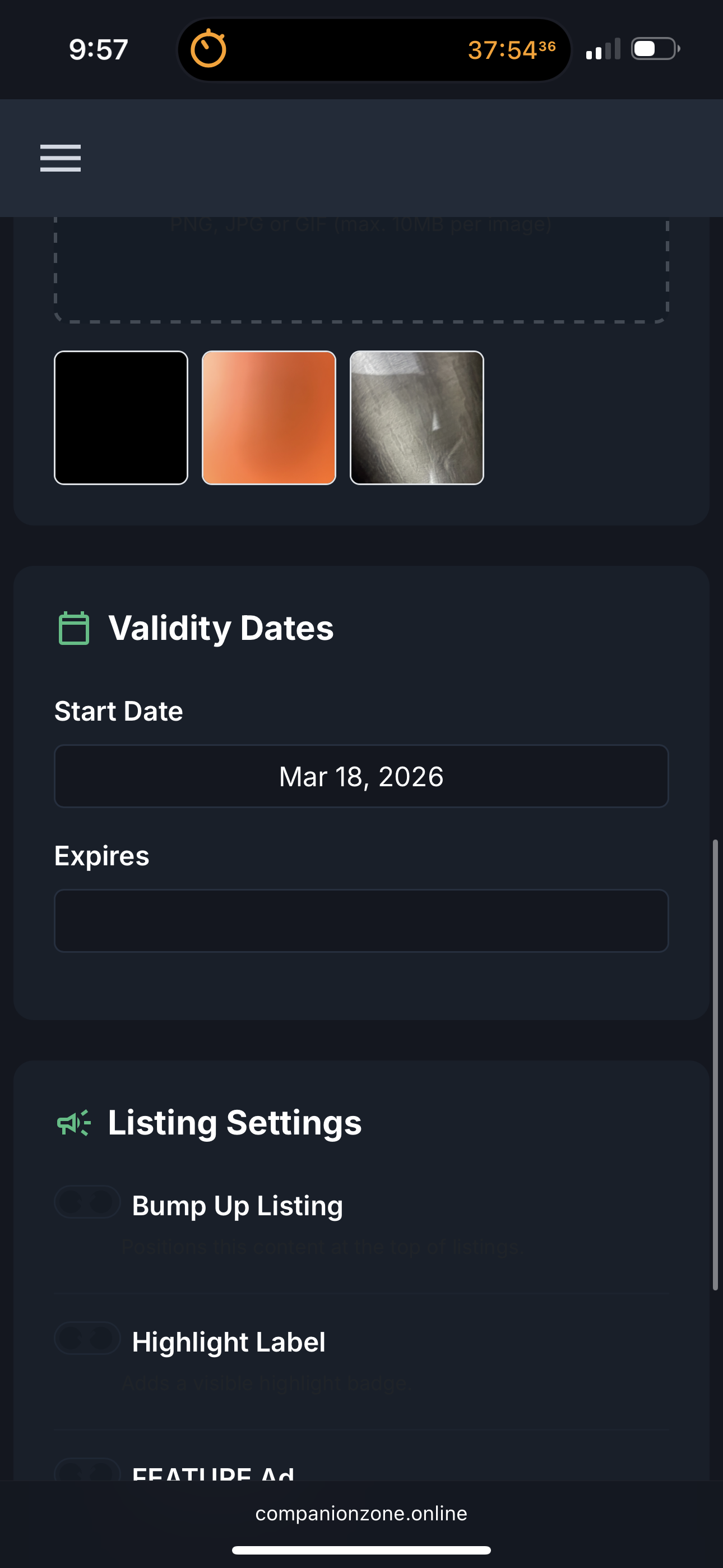Click the Validity Dates calendar icon
This screenshot has width=723, height=1568.
click(73, 628)
